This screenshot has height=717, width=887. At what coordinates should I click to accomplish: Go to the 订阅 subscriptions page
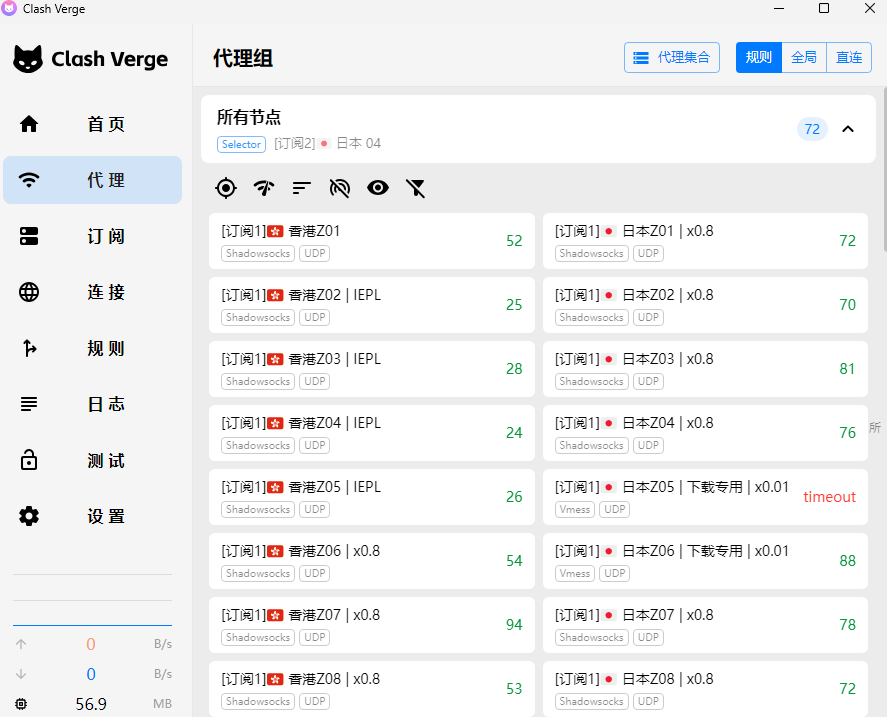coord(92,236)
